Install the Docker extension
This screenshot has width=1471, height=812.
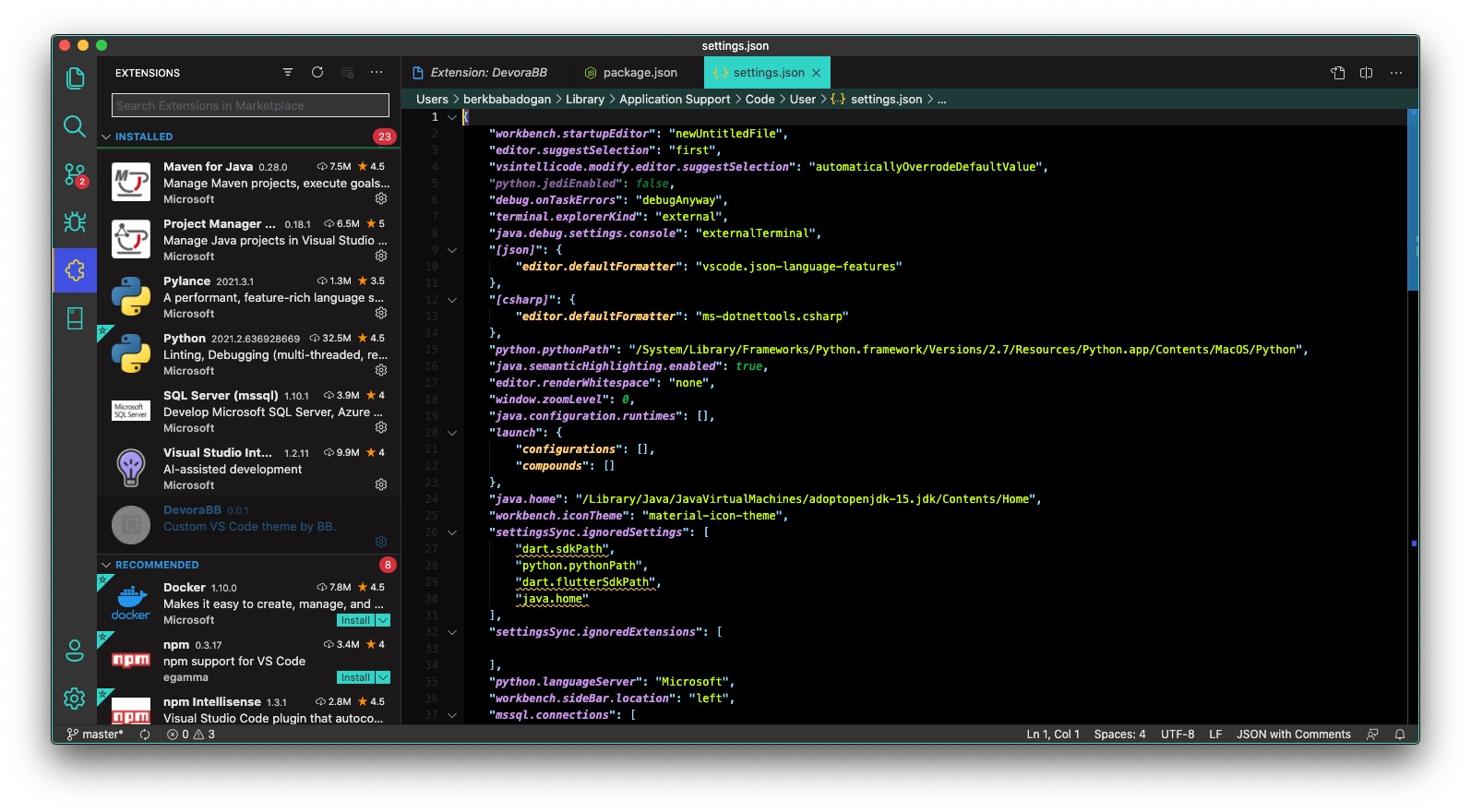355,620
